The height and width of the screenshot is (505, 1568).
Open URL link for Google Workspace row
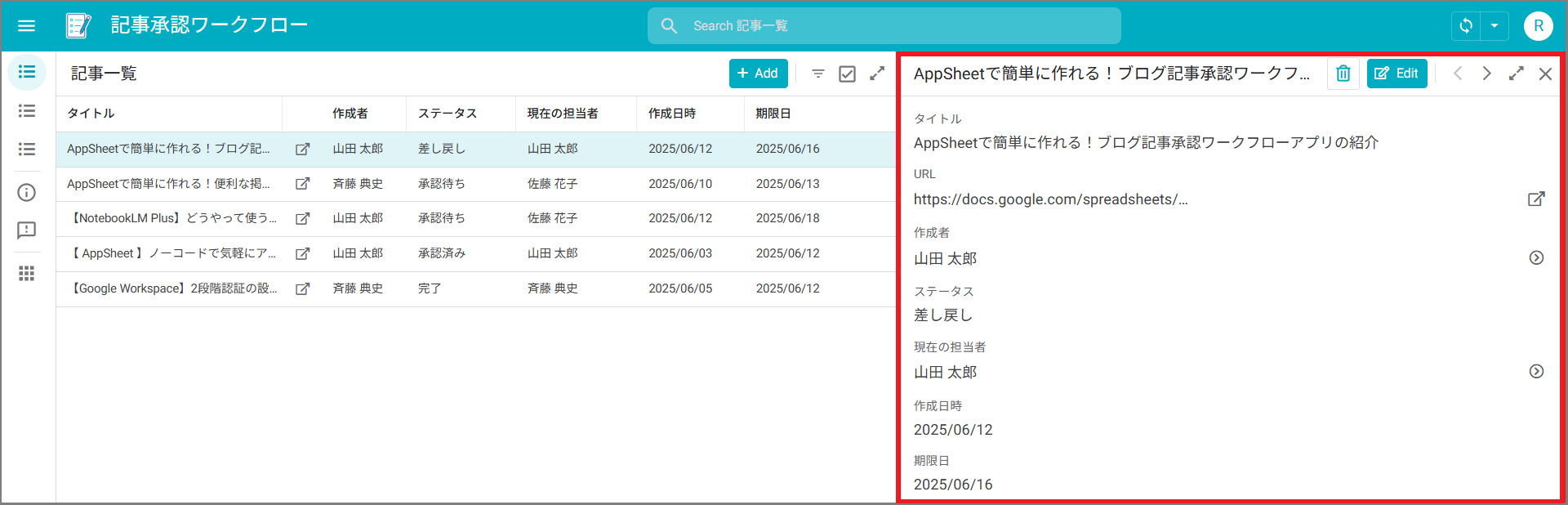coord(302,288)
